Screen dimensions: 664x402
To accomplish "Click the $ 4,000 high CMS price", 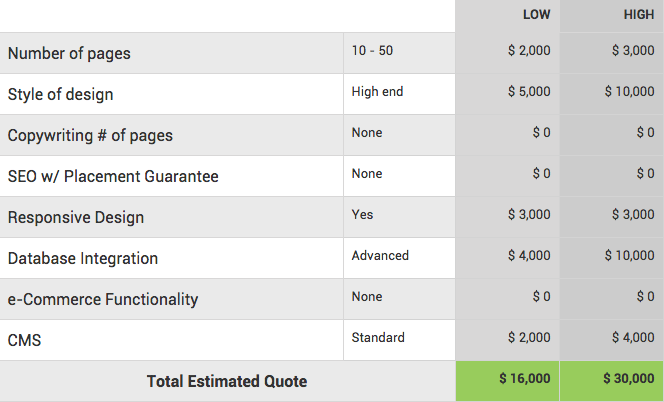I will coord(633,338).
